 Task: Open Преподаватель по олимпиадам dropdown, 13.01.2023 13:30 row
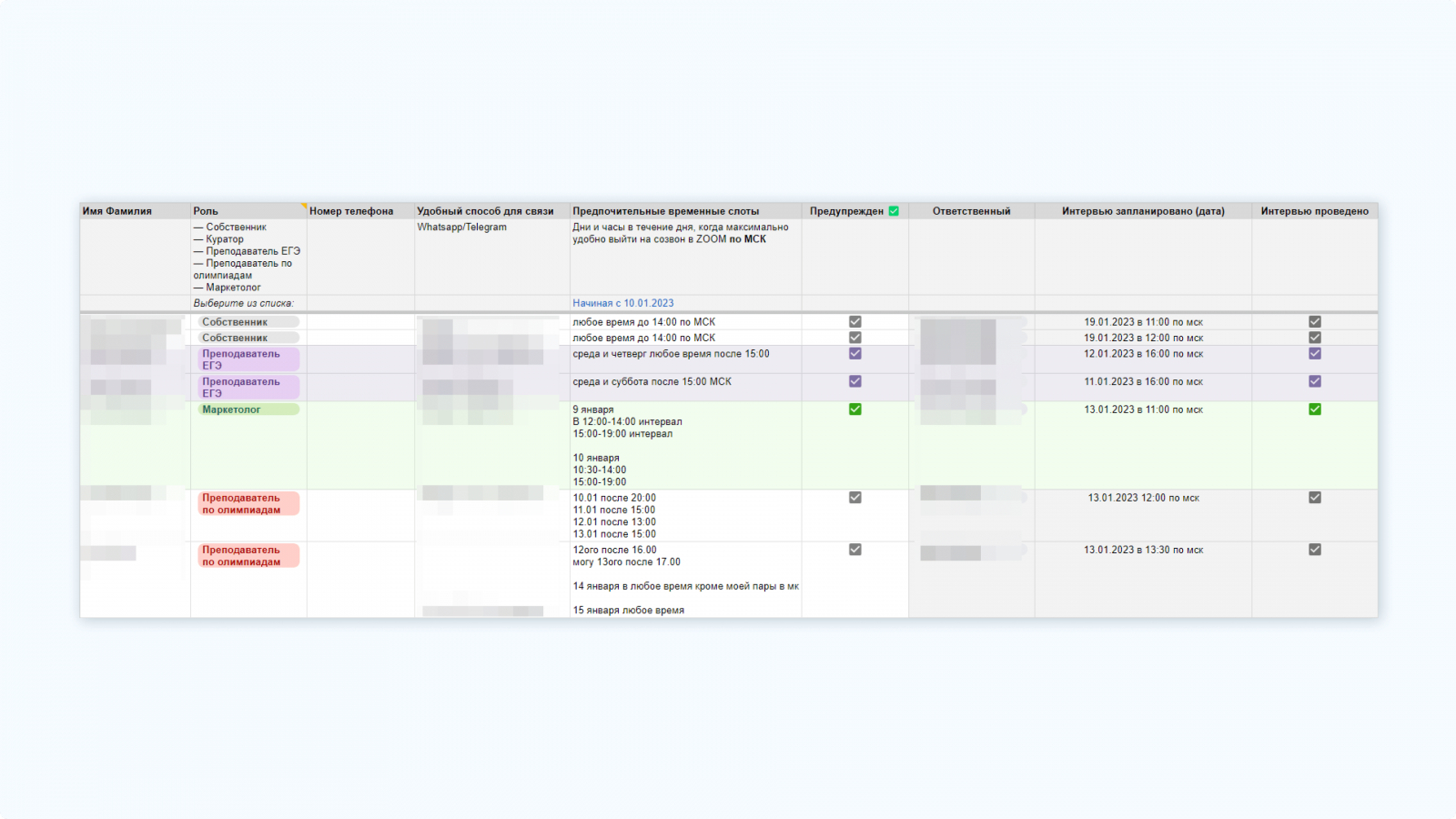248,556
